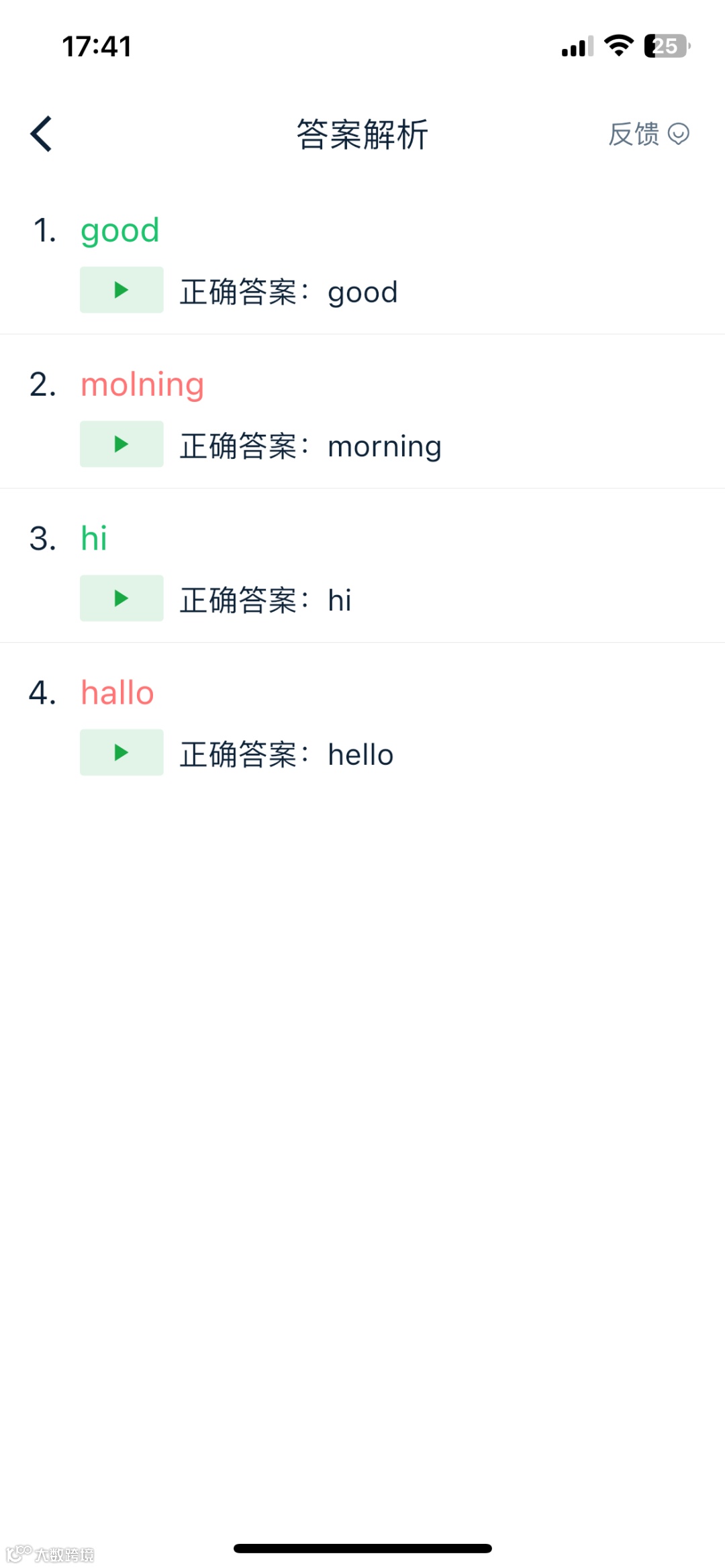Play pronunciation of the word hello

point(122,753)
